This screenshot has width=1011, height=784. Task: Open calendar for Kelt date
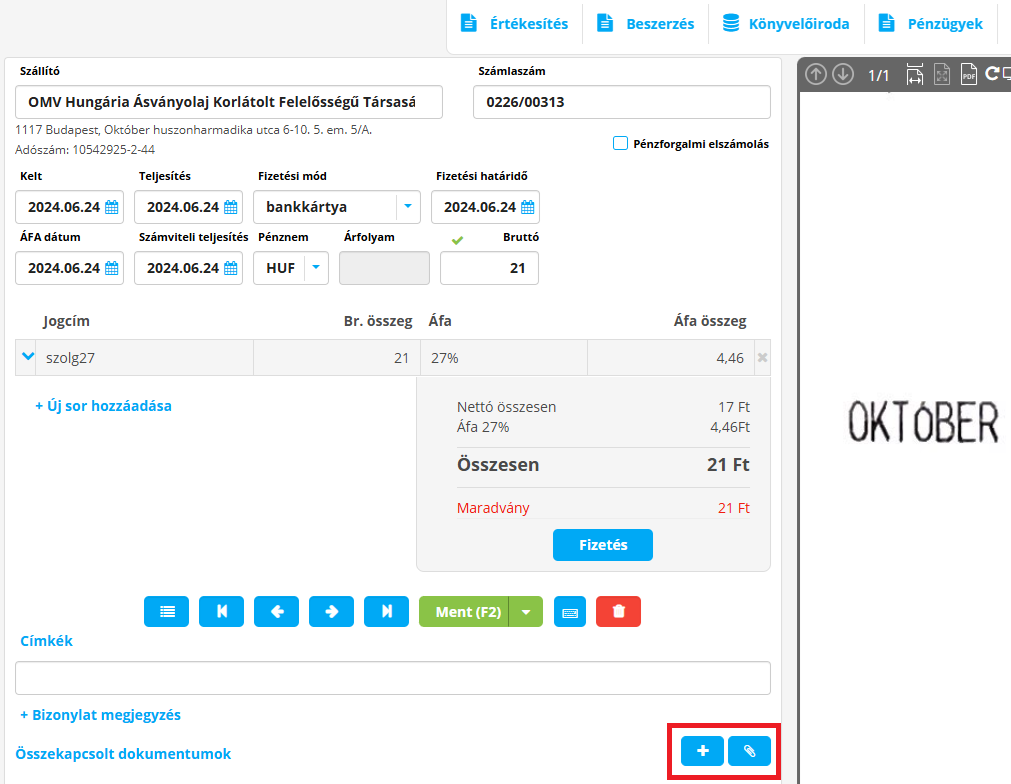click(x=112, y=208)
